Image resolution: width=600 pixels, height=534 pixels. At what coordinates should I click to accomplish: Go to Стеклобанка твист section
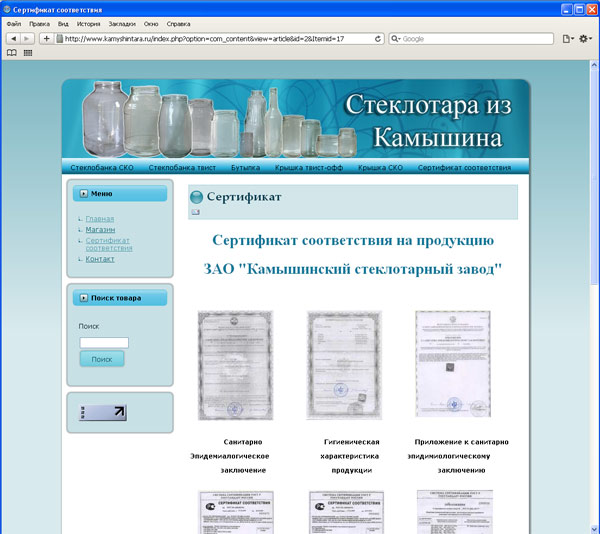[182, 168]
